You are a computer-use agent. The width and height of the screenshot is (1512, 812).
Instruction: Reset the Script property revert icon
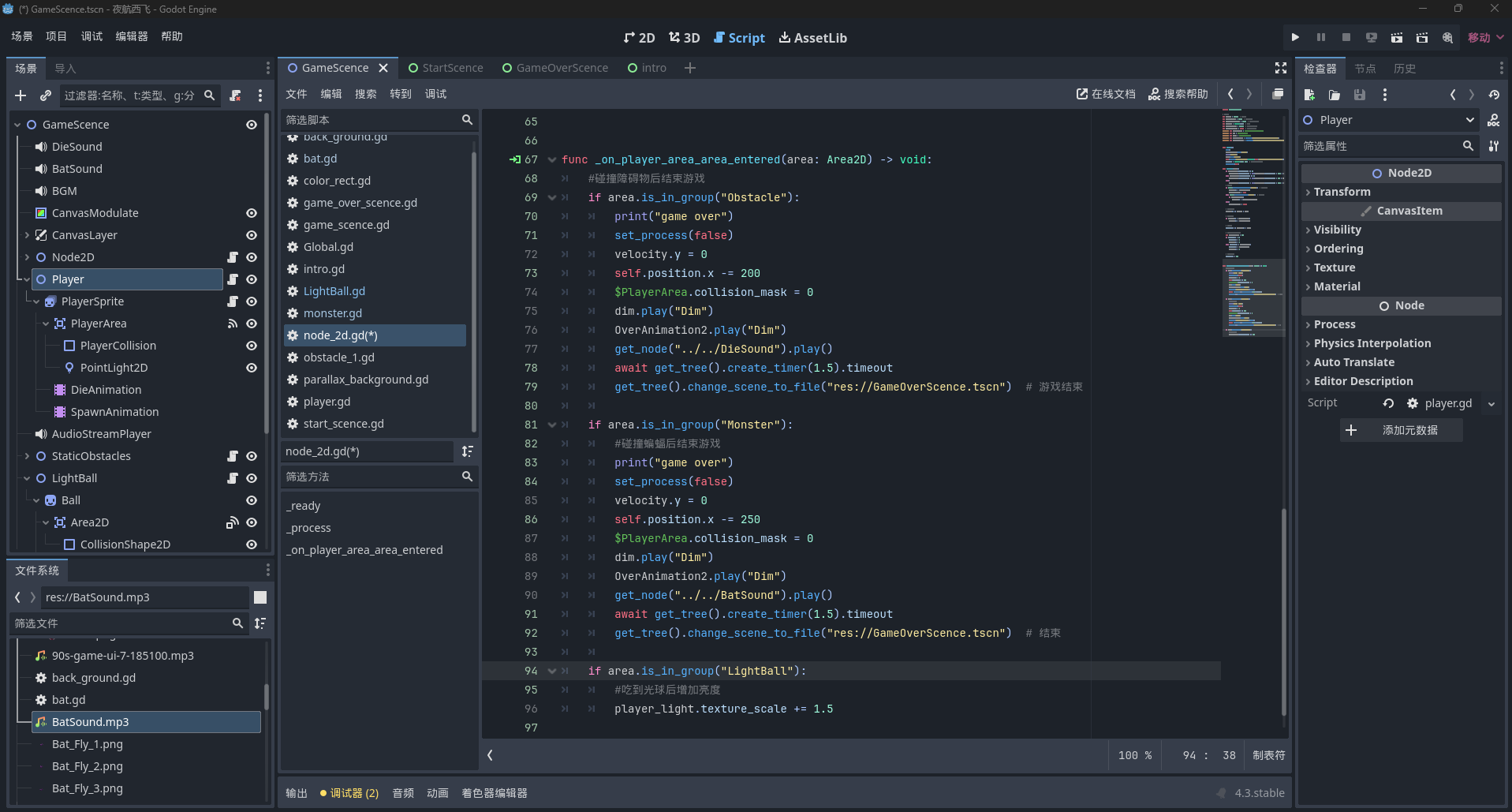[x=1388, y=403]
